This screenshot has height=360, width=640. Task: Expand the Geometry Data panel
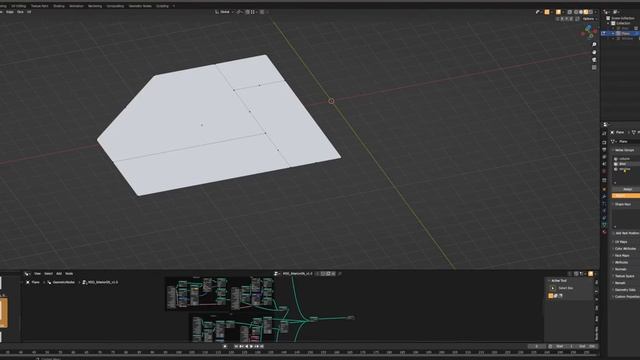pos(624,290)
